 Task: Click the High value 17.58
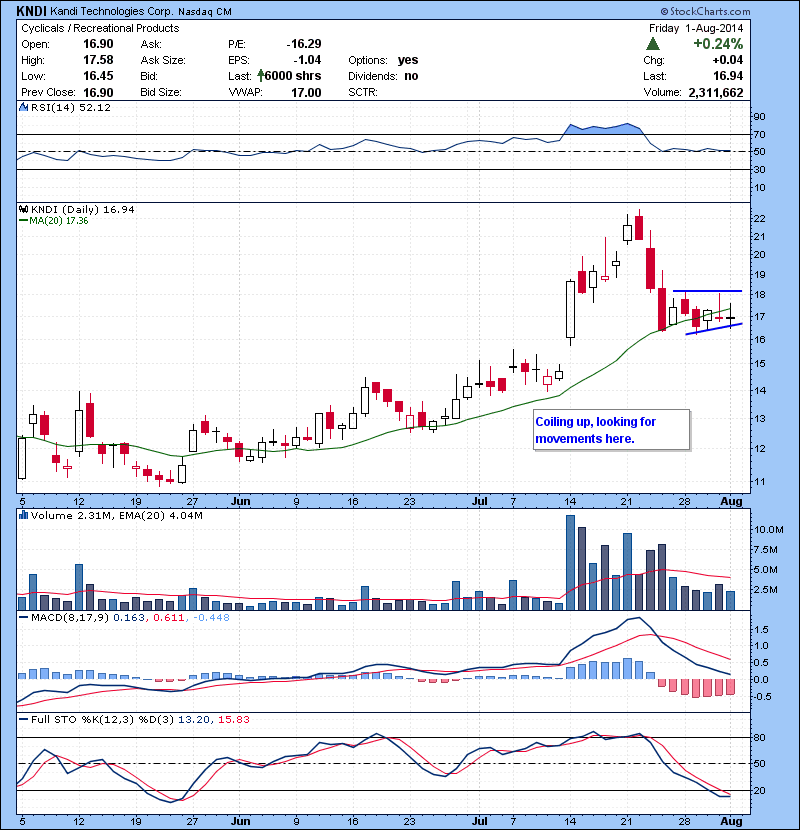(x=98, y=60)
